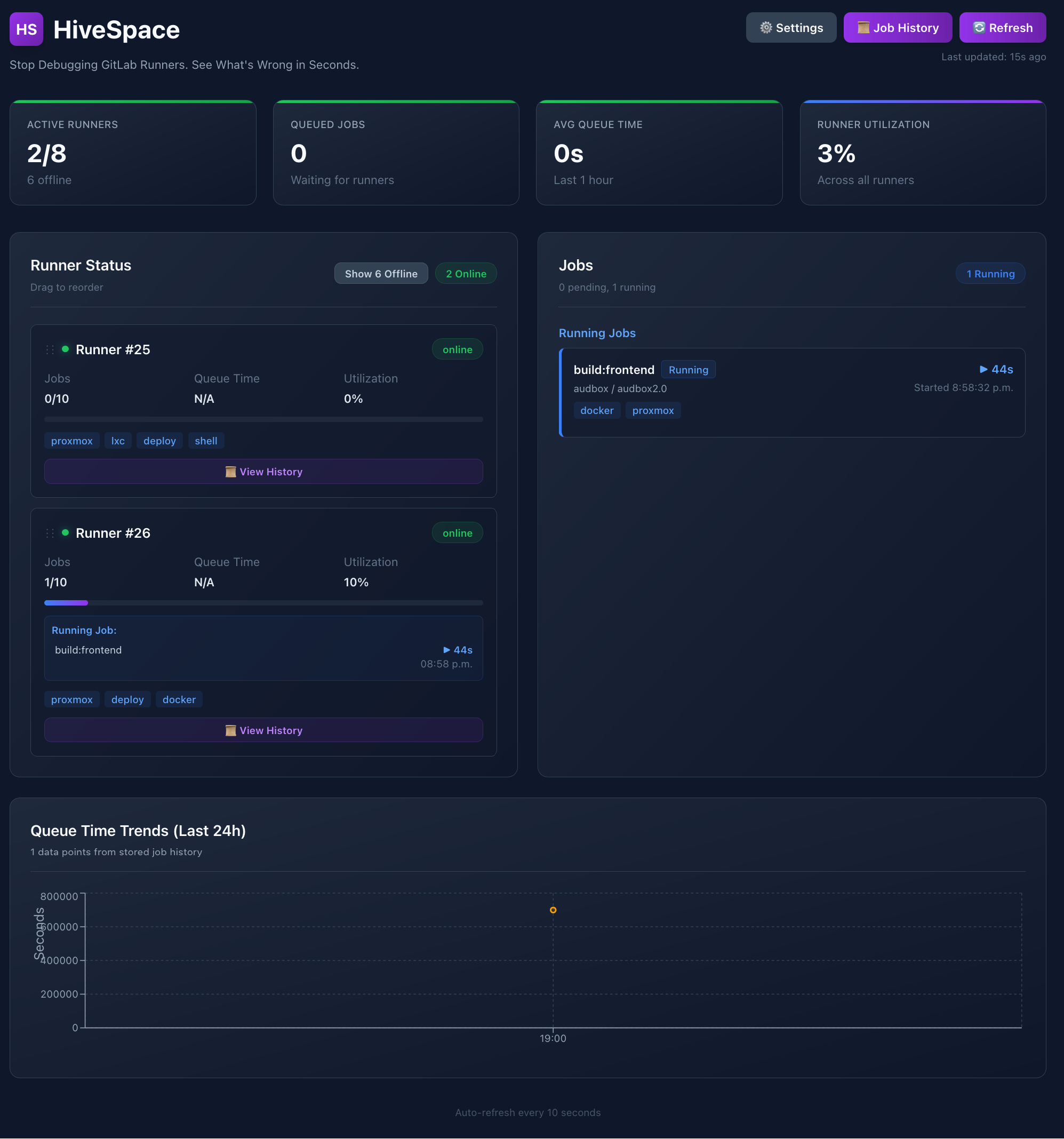Viewport: 1064px width, 1139px height.
Task: Click the scroll icon on Runner #25 View History
Action: tap(231, 472)
